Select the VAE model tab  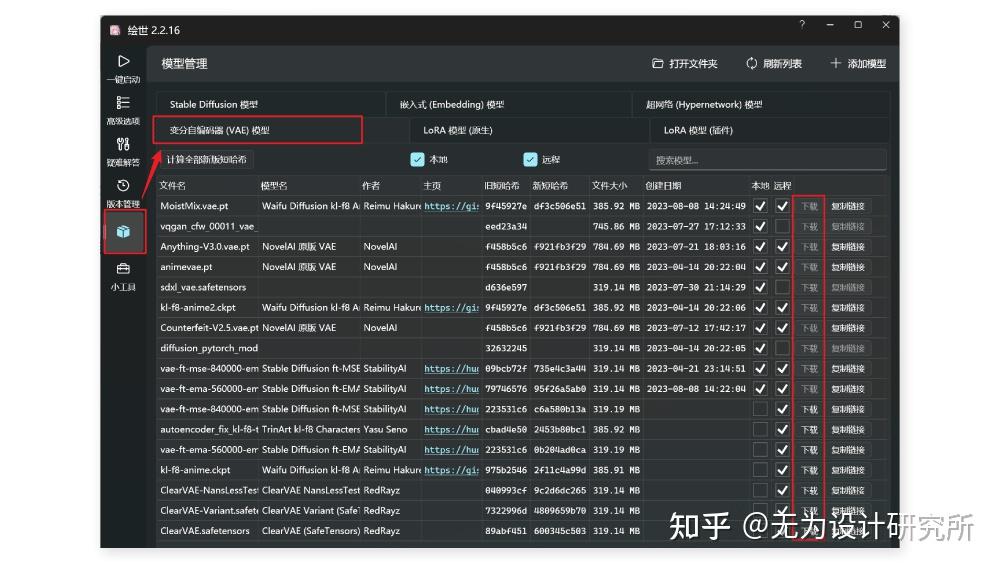pos(258,130)
